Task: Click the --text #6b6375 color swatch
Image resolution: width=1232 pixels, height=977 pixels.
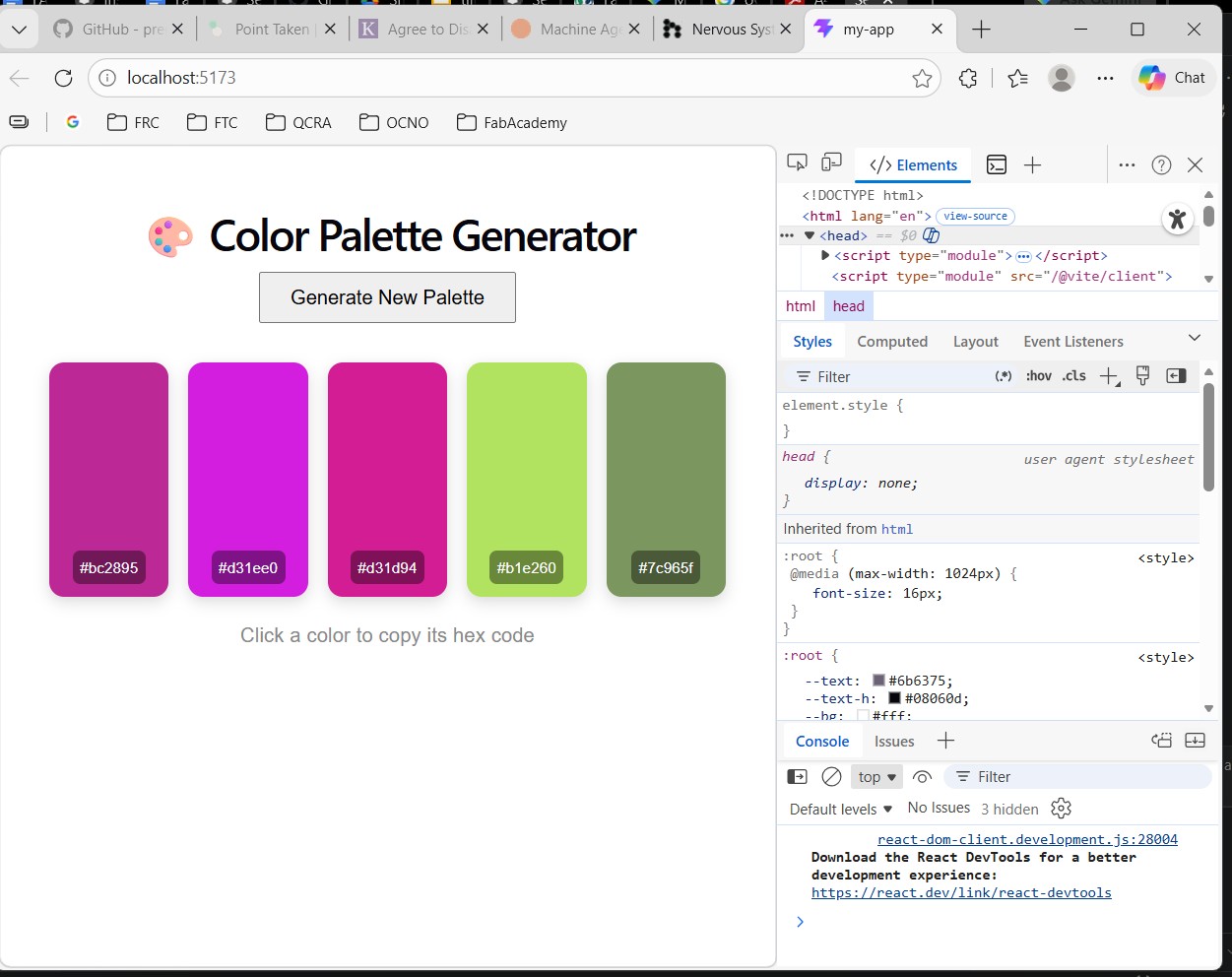Action: [x=878, y=681]
